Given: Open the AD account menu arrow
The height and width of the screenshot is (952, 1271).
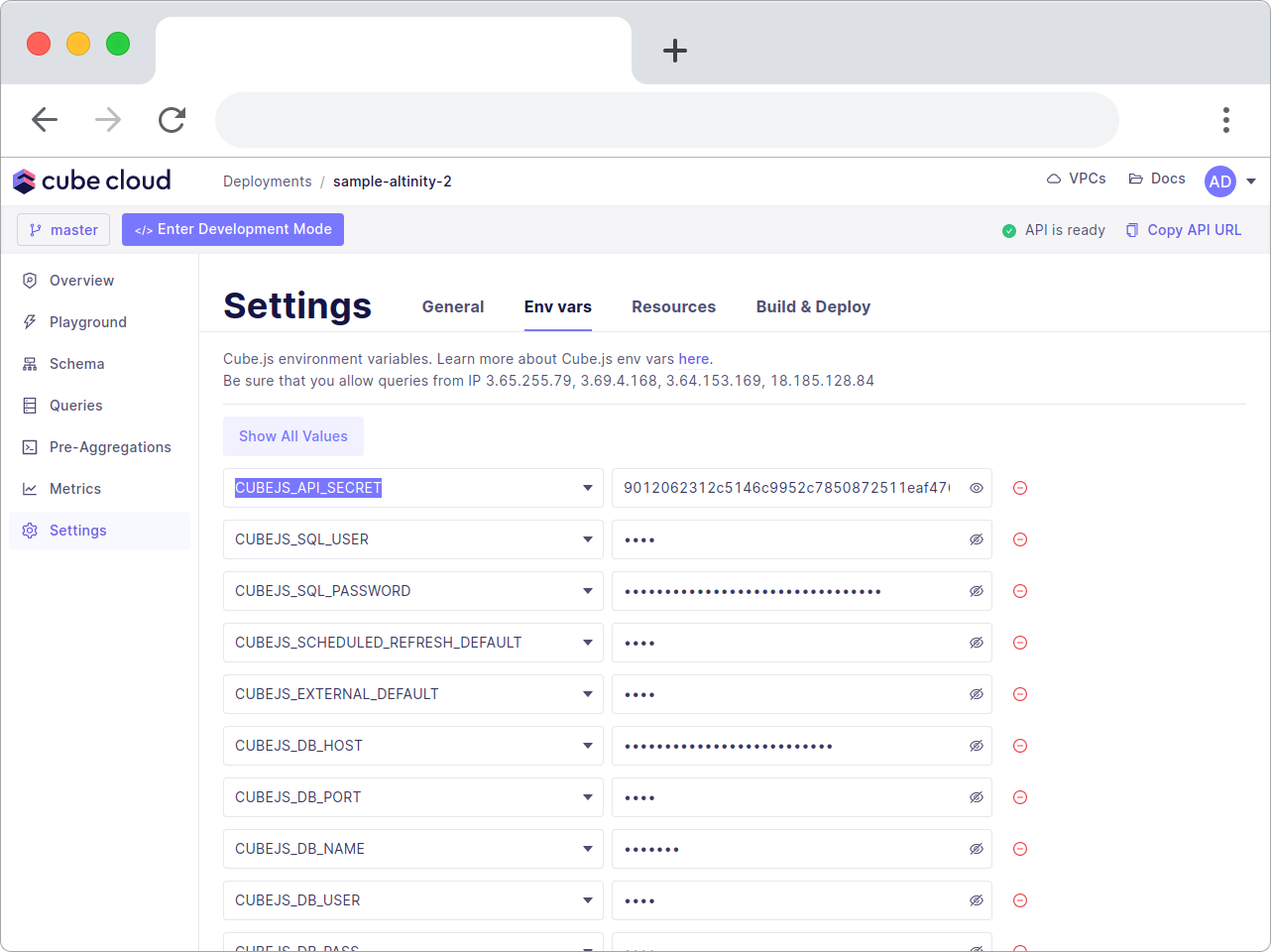Looking at the screenshot, I should click(1251, 181).
